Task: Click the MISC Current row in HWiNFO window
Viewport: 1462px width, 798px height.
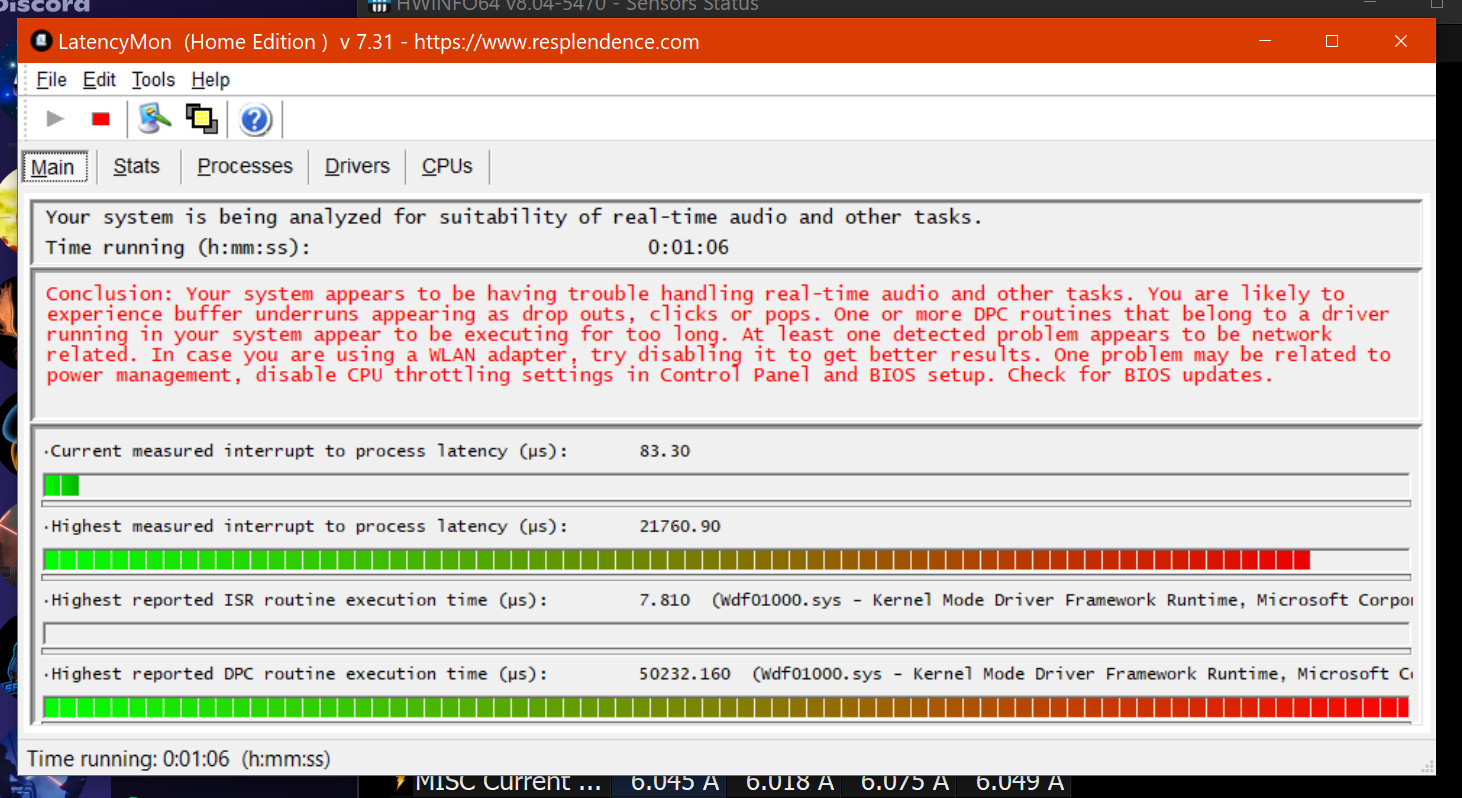Action: (x=508, y=782)
